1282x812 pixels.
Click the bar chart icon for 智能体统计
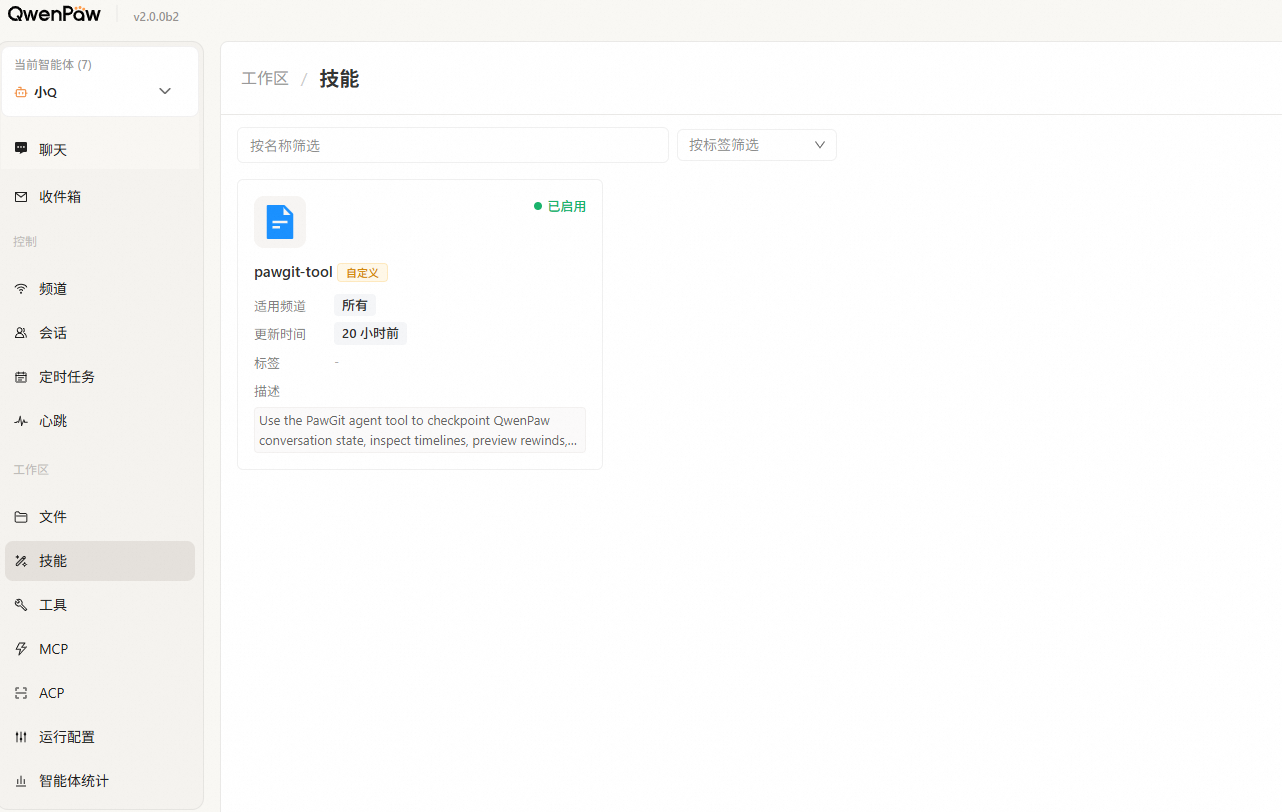(21, 781)
